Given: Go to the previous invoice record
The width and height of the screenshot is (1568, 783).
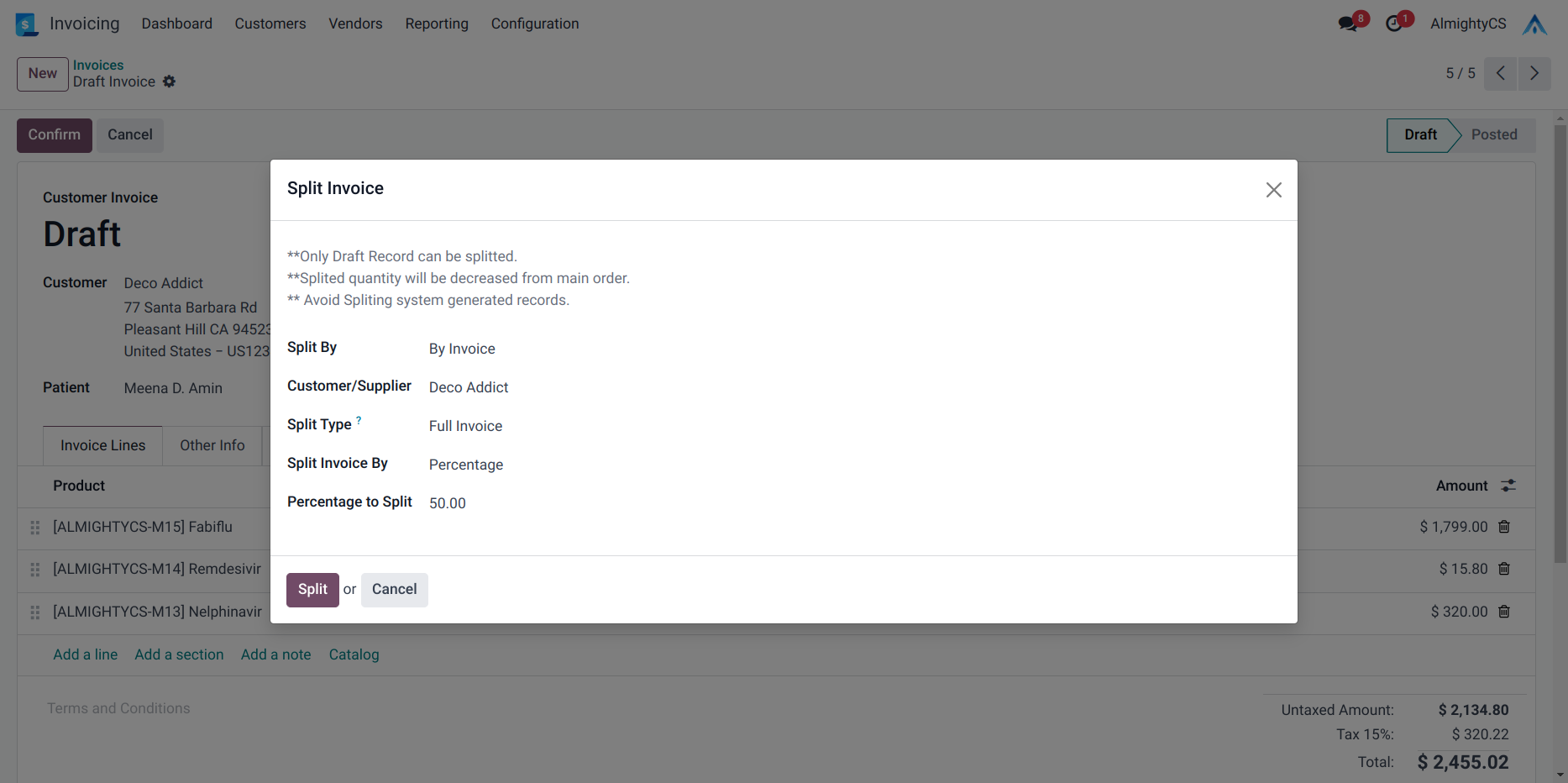Looking at the screenshot, I should pos(1500,74).
